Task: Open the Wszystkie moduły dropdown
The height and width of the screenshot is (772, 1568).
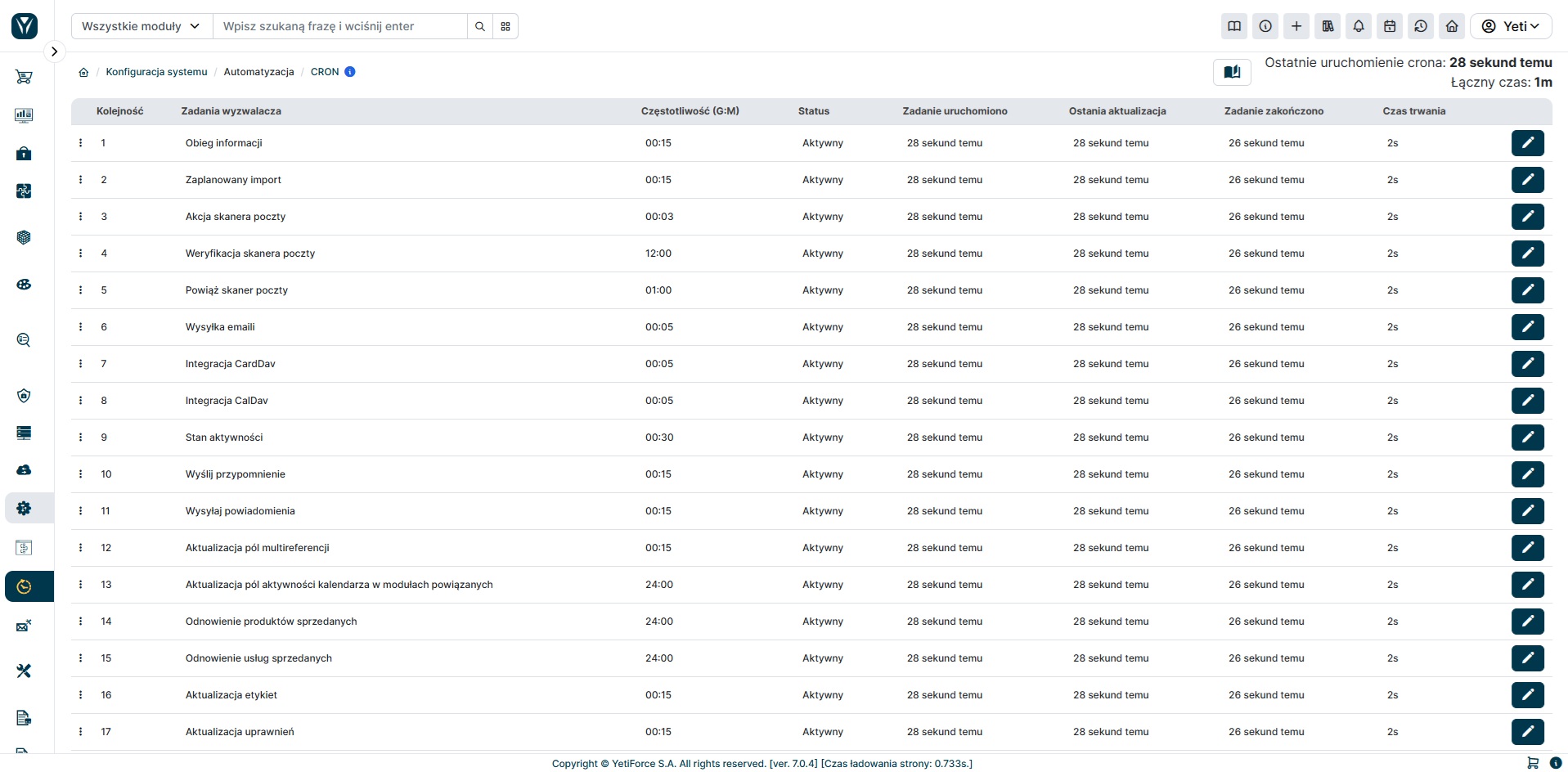Action: 142,26
